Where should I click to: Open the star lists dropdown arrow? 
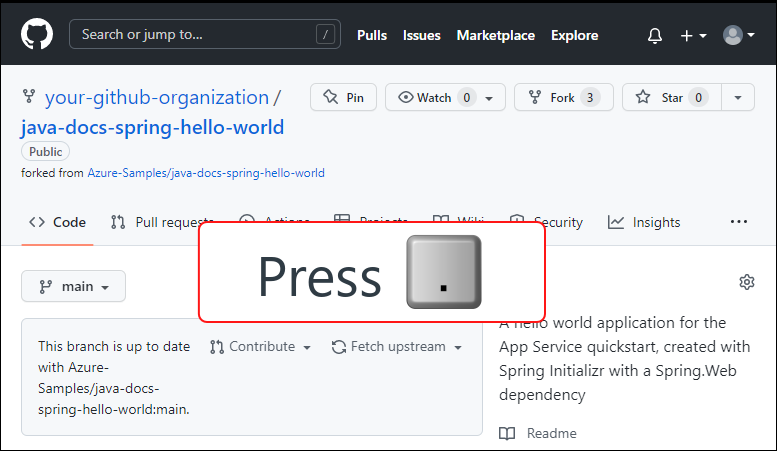pyautogui.click(x=738, y=97)
